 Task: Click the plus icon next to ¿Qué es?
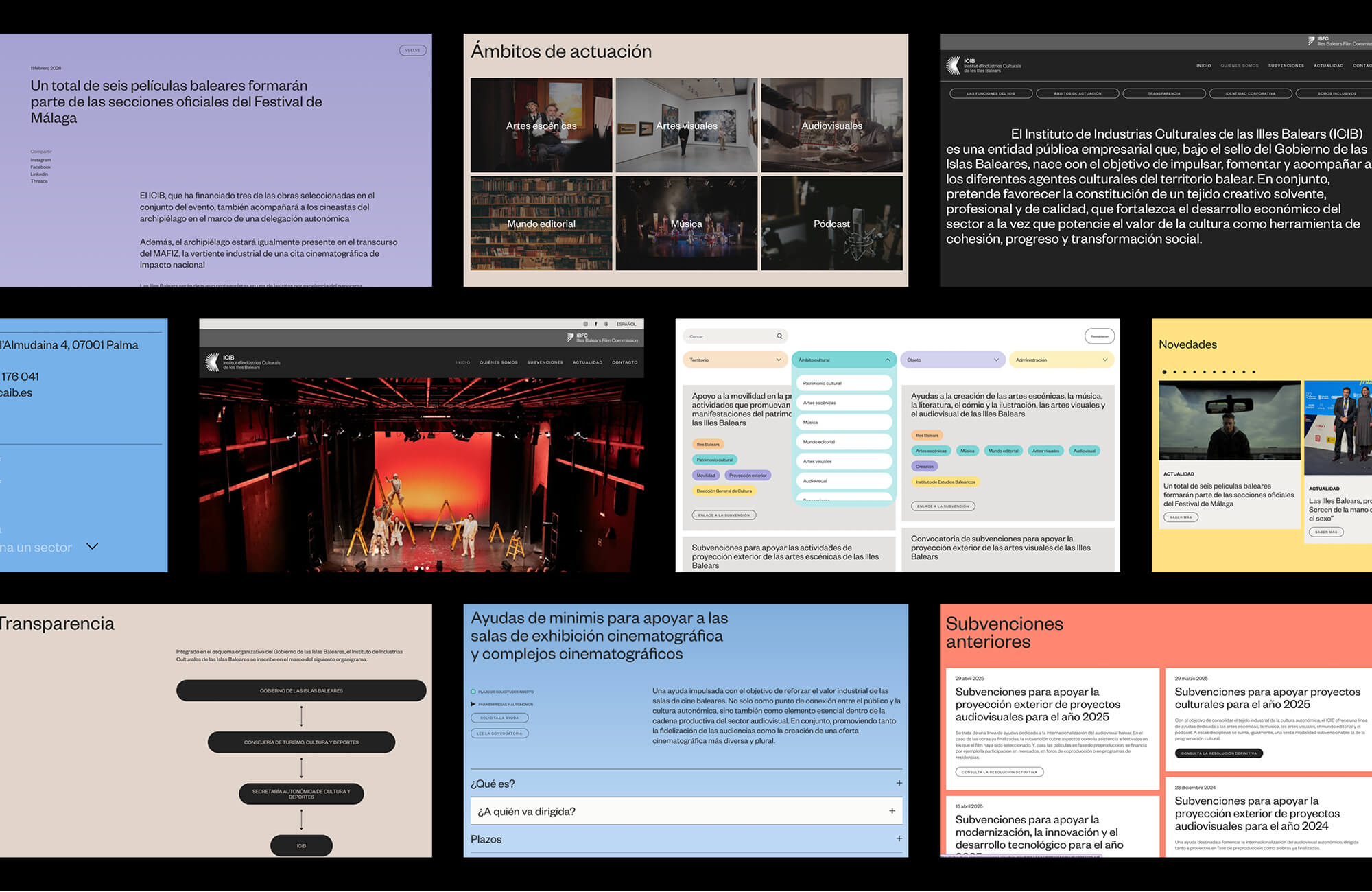coord(899,783)
